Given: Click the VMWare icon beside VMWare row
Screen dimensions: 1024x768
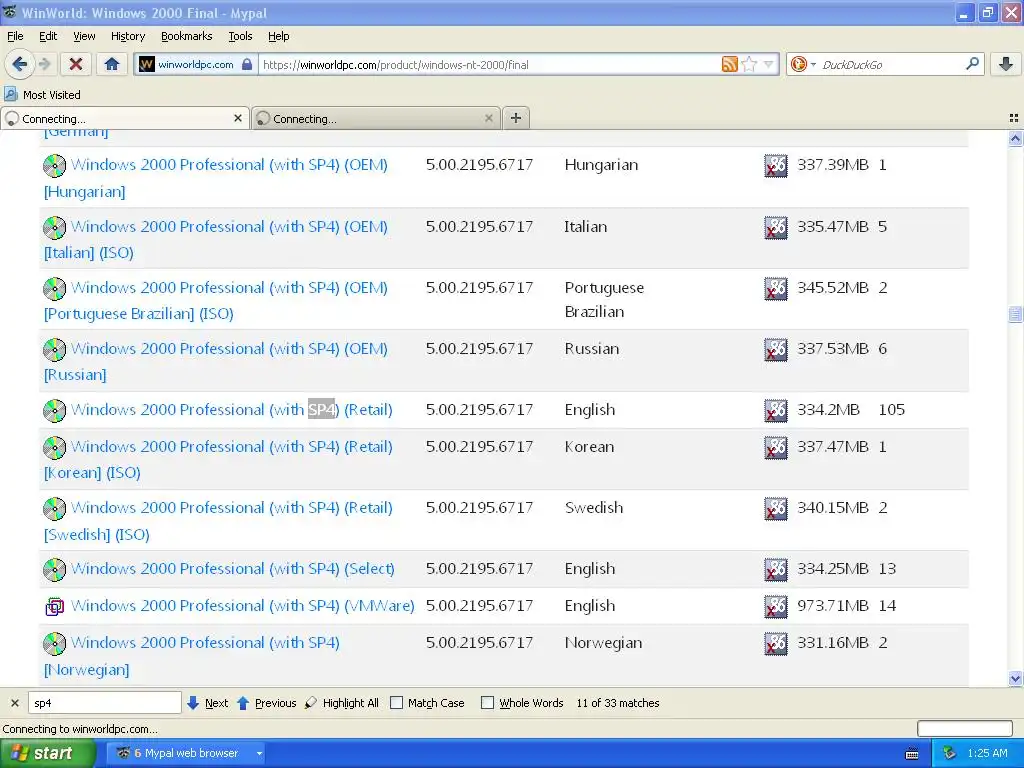Looking at the screenshot, I should (x=54, y=607).
